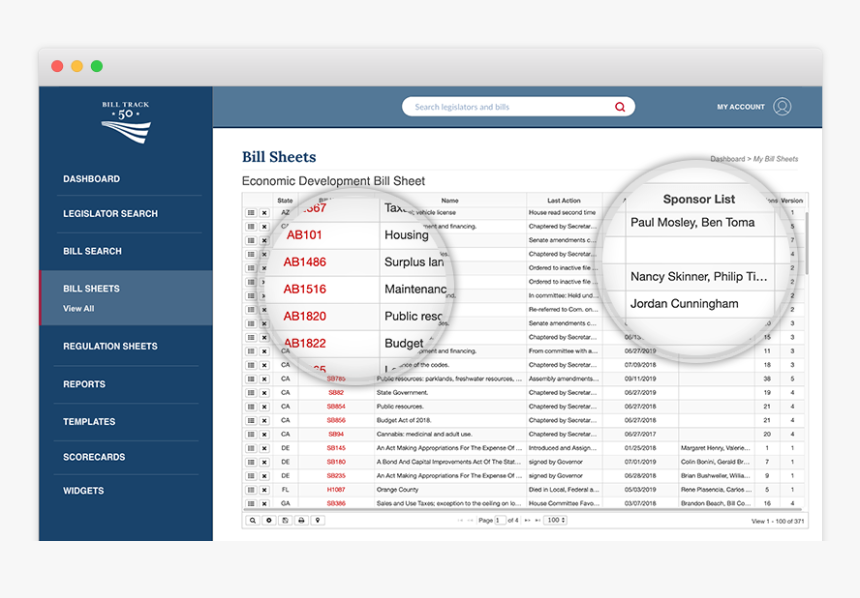Go to the first page using pager icon
The height and width of the screenshot is (598, 860).
tap(460, 520)
